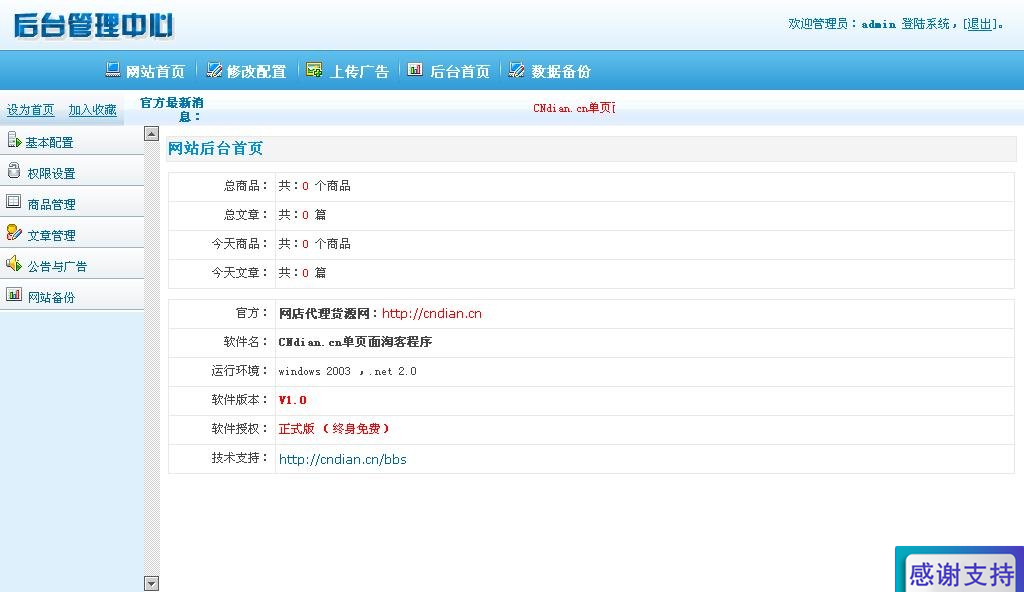Click the 退出 logout link
This screenshot has height=592, width=1024.
979,24
